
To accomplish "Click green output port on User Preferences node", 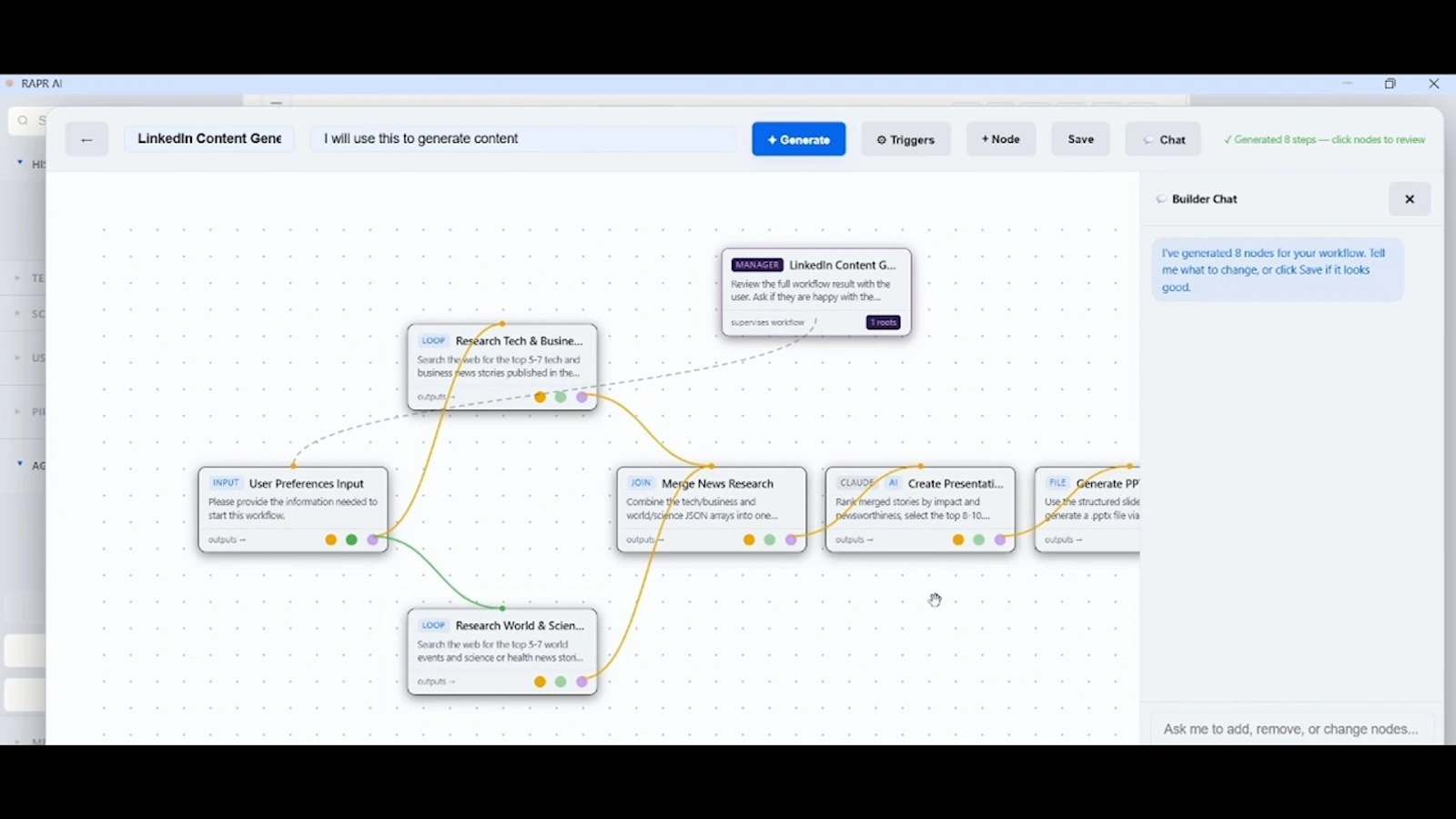I will [x=351, y=540].
